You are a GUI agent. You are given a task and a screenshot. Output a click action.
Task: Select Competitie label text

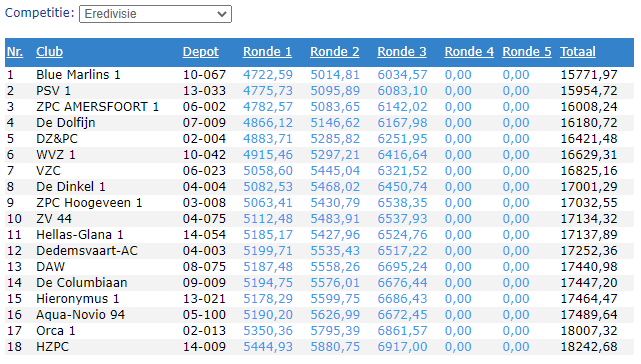point(40,13)
